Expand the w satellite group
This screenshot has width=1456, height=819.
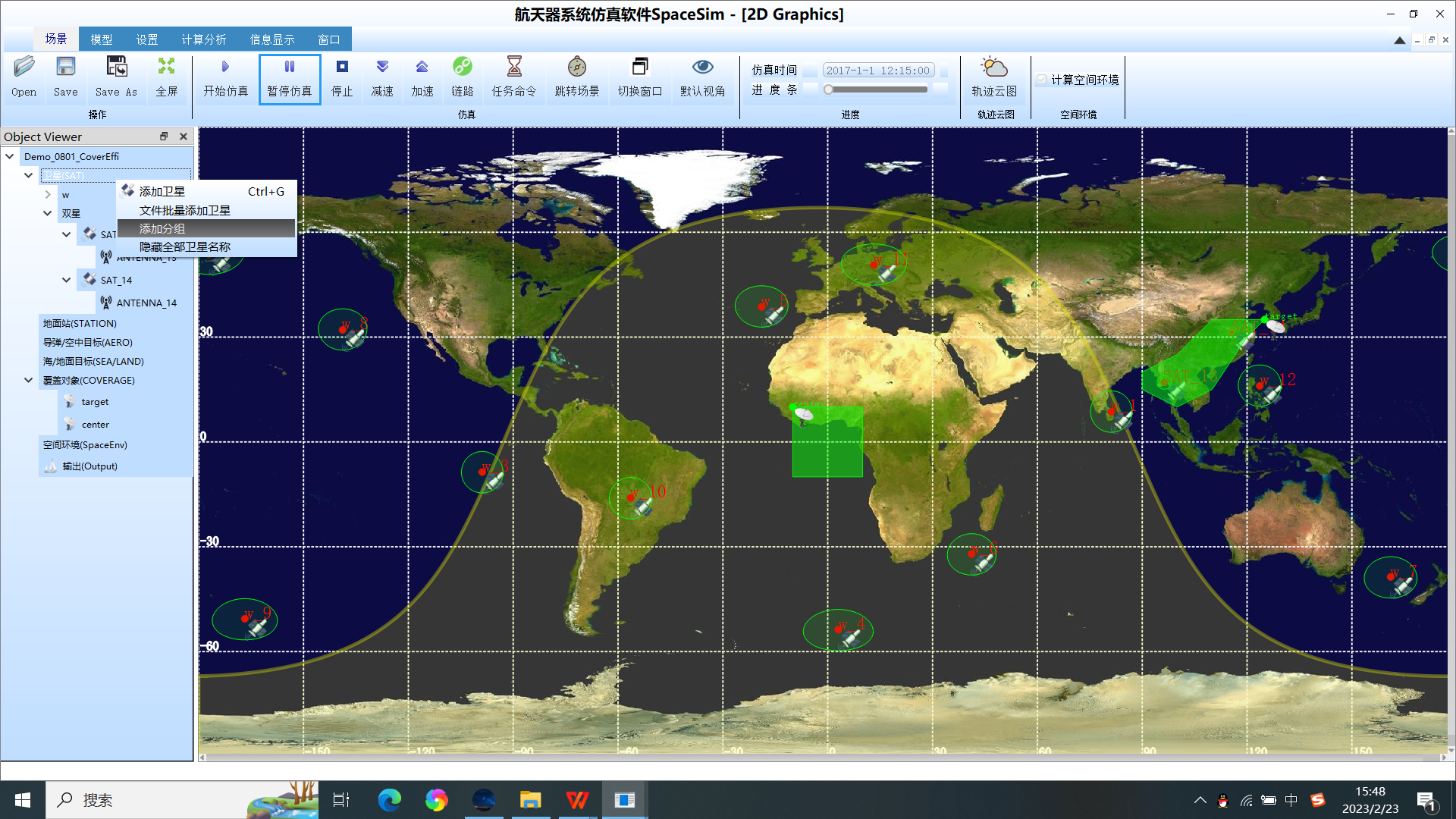(x=48, y=195)
